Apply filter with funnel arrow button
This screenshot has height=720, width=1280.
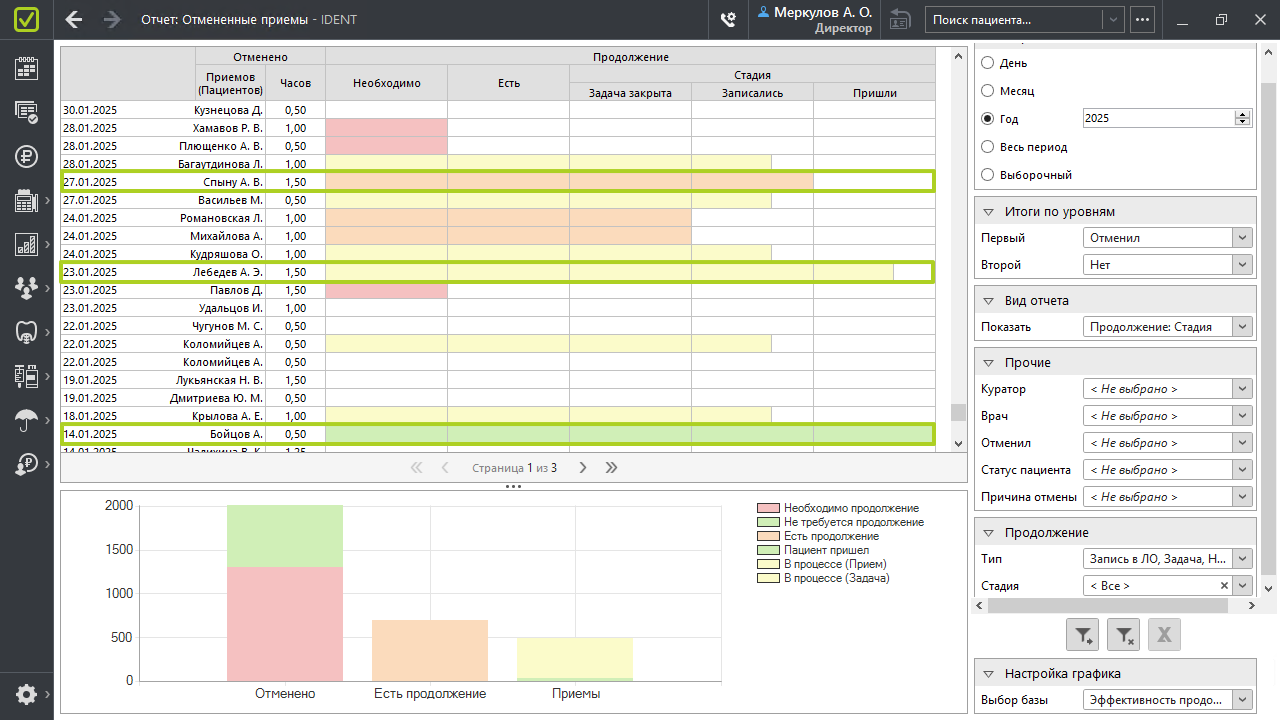[x=1084, y=634]
